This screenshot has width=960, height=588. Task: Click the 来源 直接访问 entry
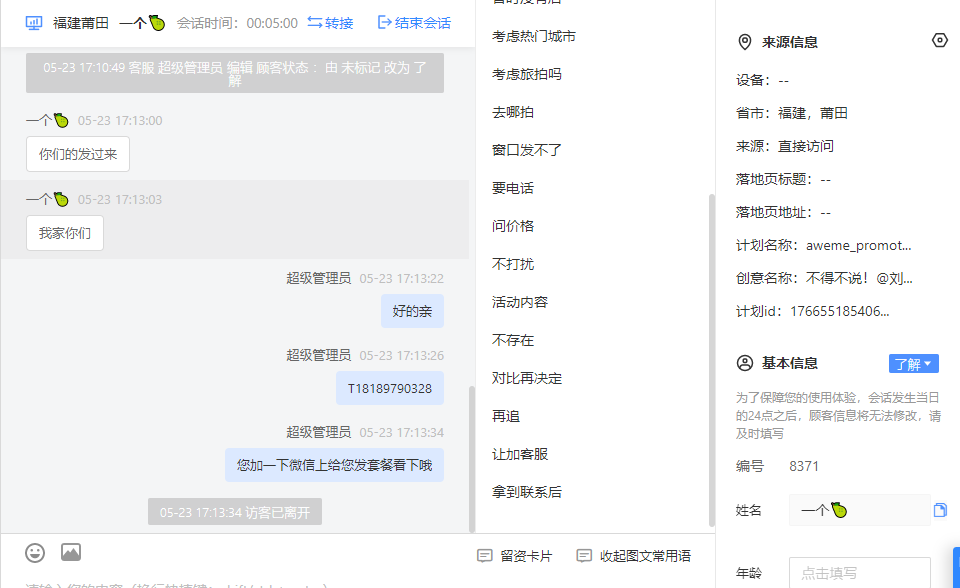click(785, 146)
